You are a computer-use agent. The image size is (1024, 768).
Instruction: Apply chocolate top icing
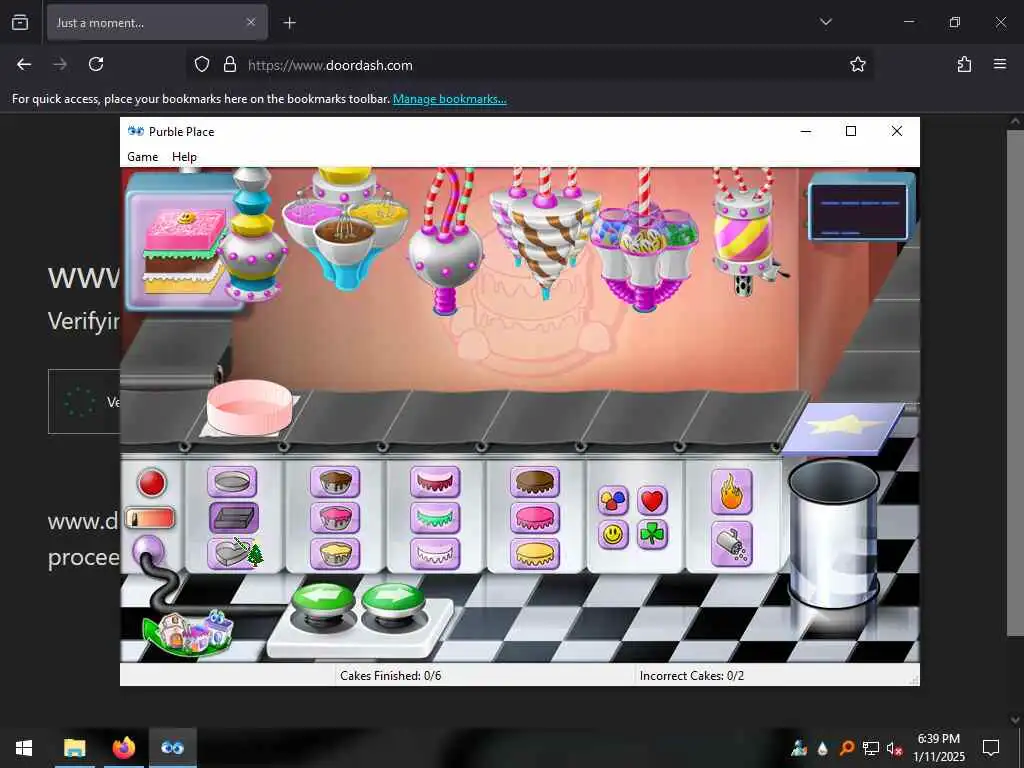click(535, 483)
